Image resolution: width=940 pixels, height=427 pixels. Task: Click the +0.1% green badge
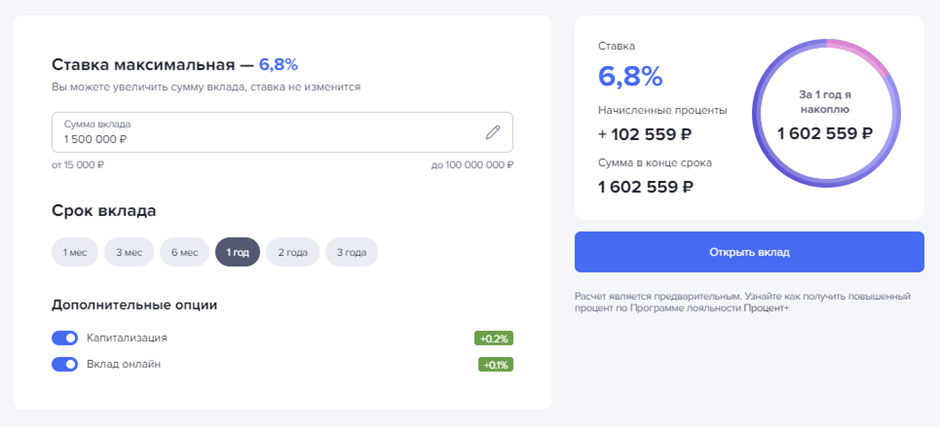[x=496, y=365]
